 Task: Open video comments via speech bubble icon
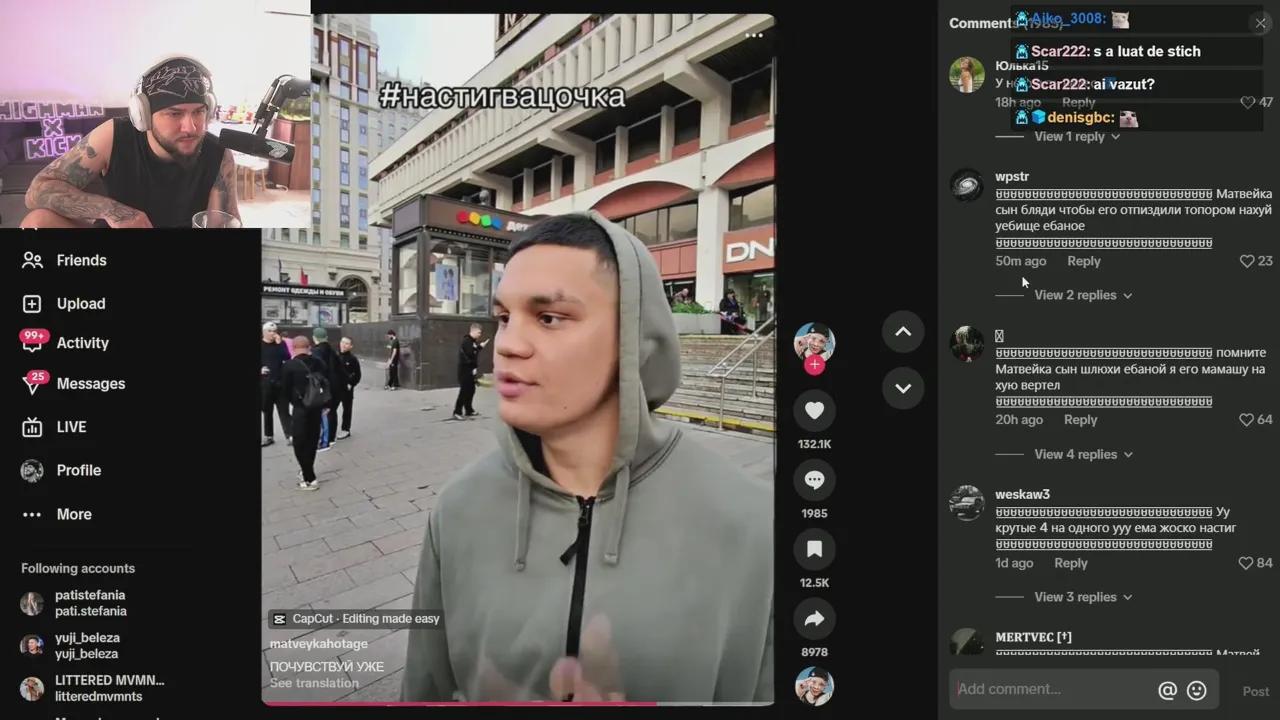[814, 480]
